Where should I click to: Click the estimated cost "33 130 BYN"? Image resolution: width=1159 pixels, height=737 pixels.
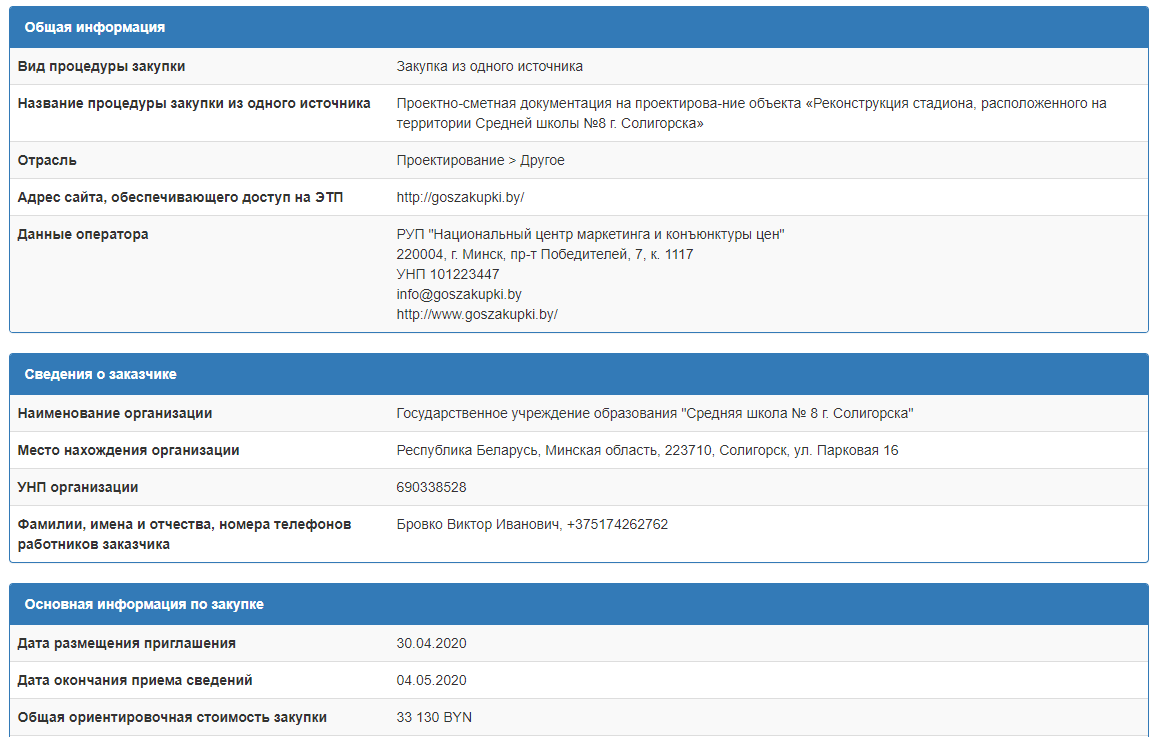click(436, 717)
